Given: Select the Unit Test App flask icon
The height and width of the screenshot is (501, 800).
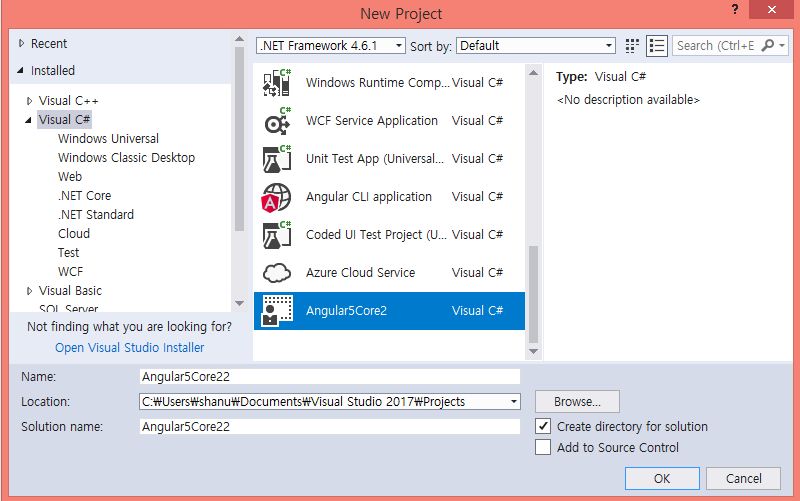Looking at the screenshot, I should coord(277,159).
